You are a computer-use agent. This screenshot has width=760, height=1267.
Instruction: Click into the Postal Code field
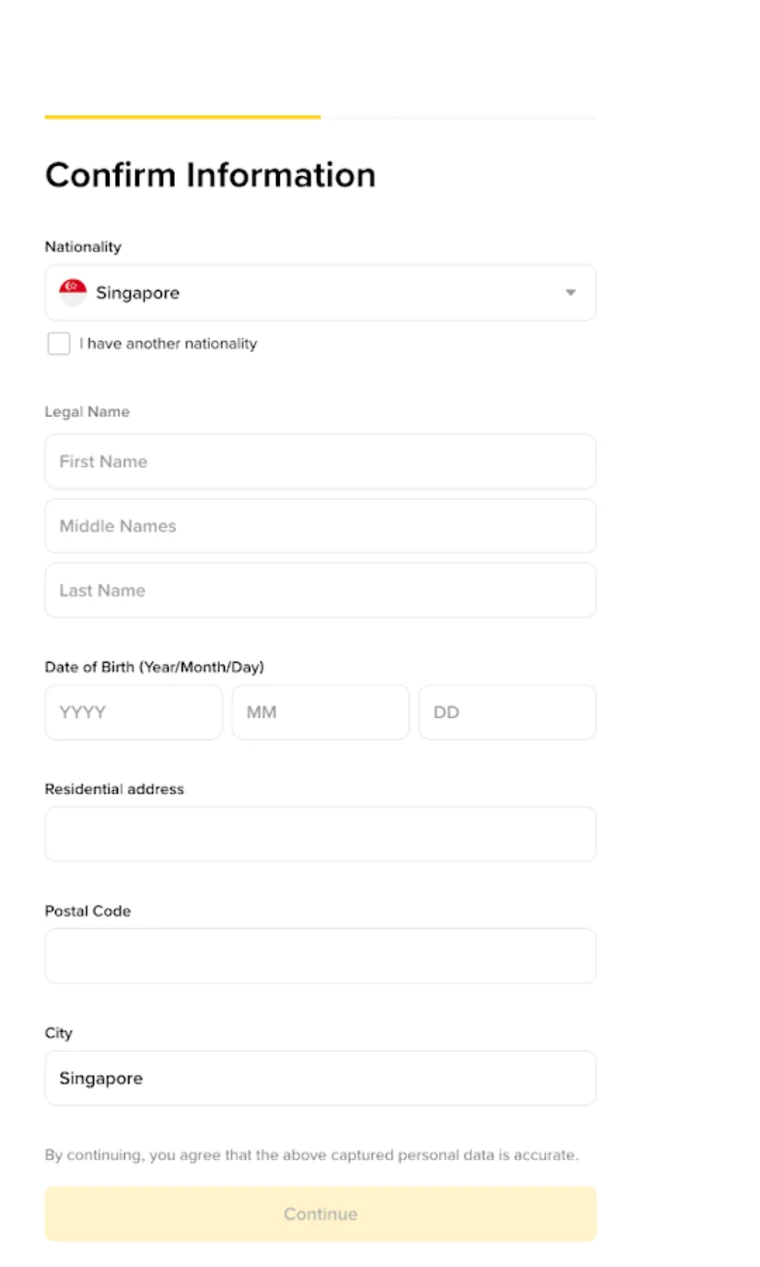click(x=320, y=956)
